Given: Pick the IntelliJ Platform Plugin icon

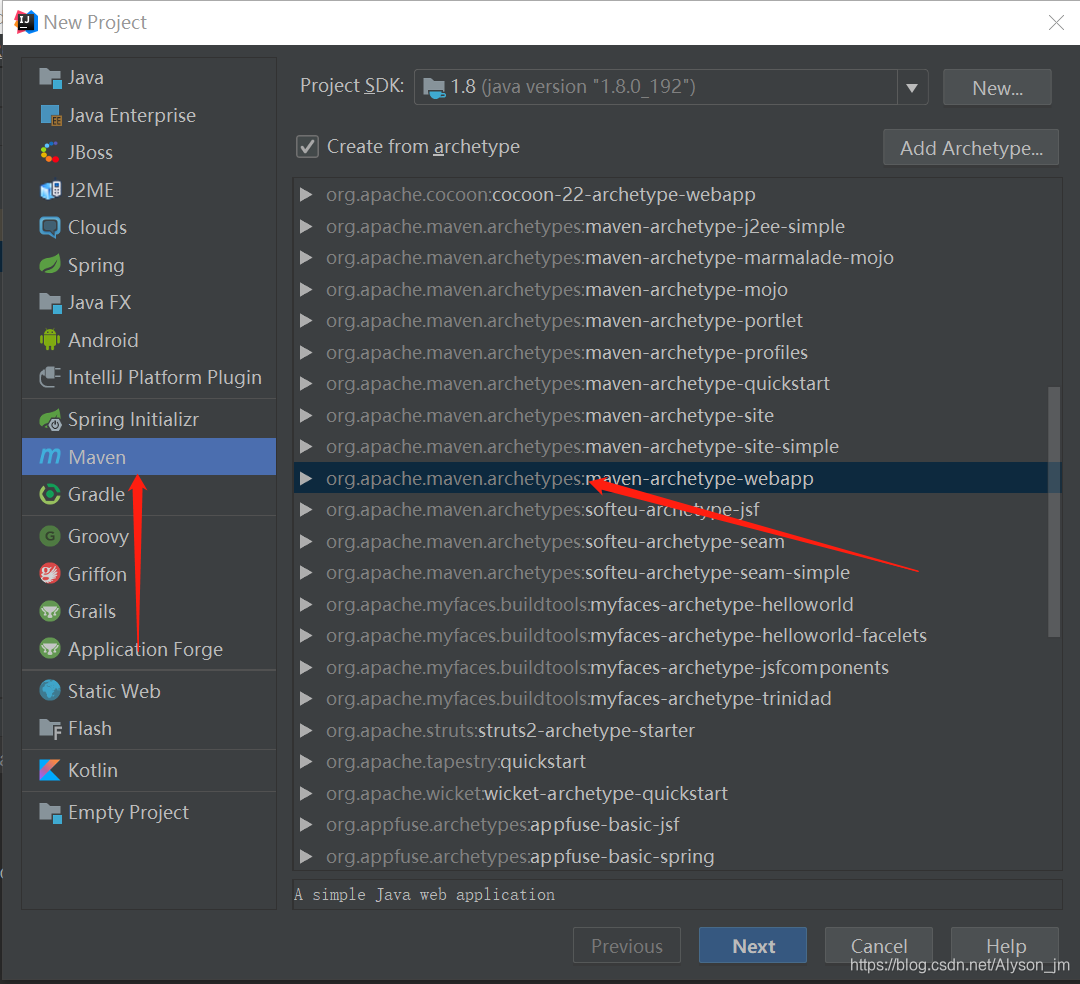Looking at the screenshot, I should coord(50,377).
